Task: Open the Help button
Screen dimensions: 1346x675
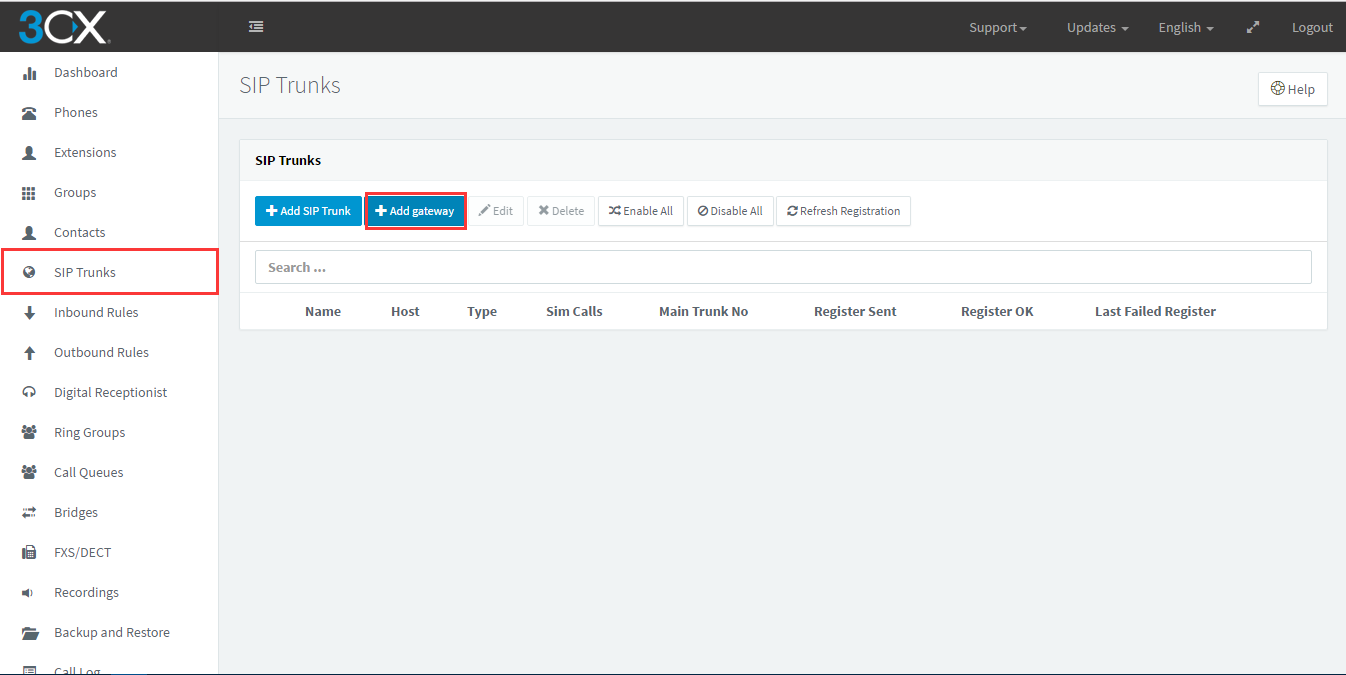Action: tap(1293, 89)
